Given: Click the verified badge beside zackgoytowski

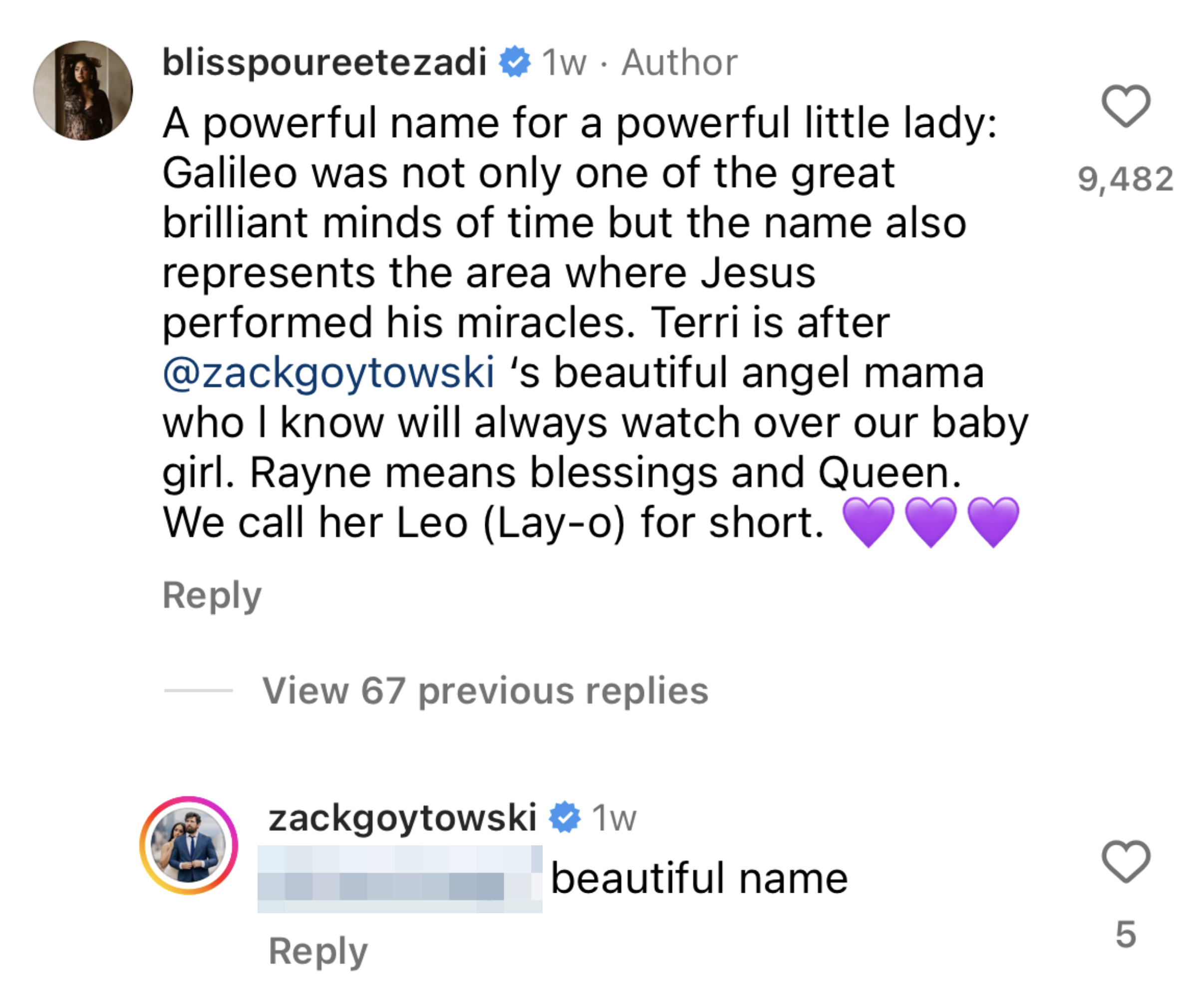Looking at the screenshot, I should 565,817.
